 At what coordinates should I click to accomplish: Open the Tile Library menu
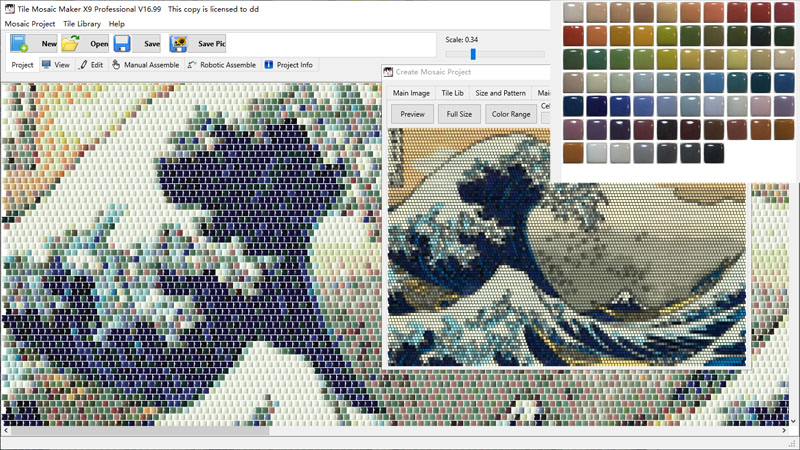82,24
